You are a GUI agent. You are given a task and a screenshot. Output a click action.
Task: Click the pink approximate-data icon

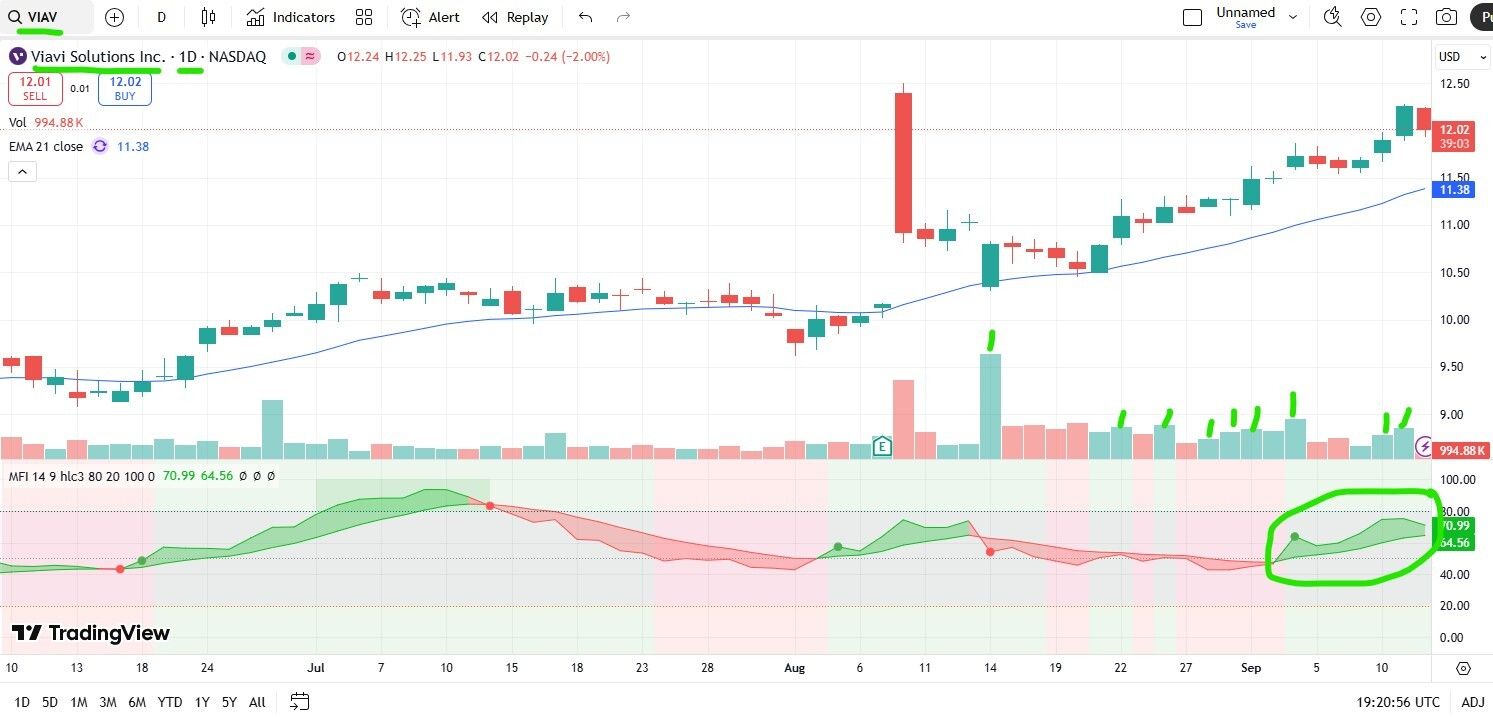coord(311,57)
